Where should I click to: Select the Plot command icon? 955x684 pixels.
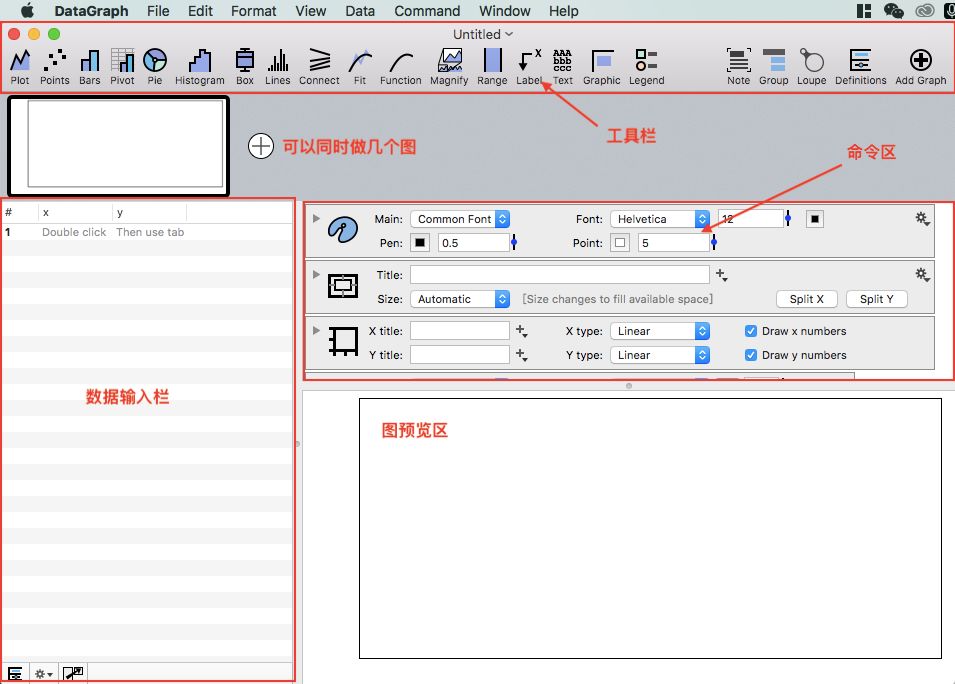[x=19, y=66]
